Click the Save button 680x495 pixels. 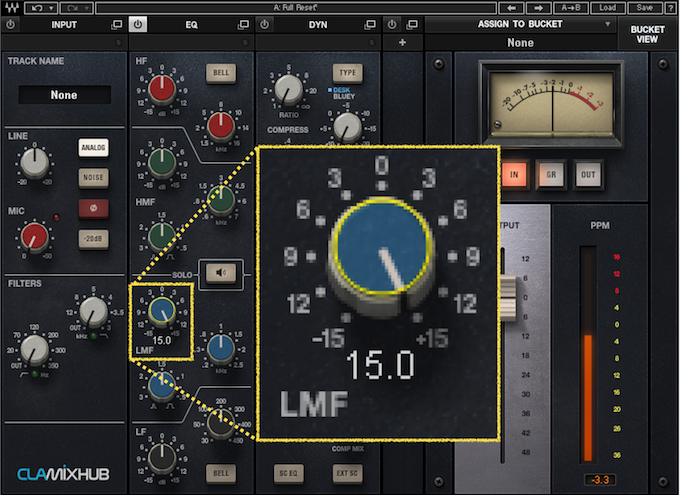pos(645,8)
